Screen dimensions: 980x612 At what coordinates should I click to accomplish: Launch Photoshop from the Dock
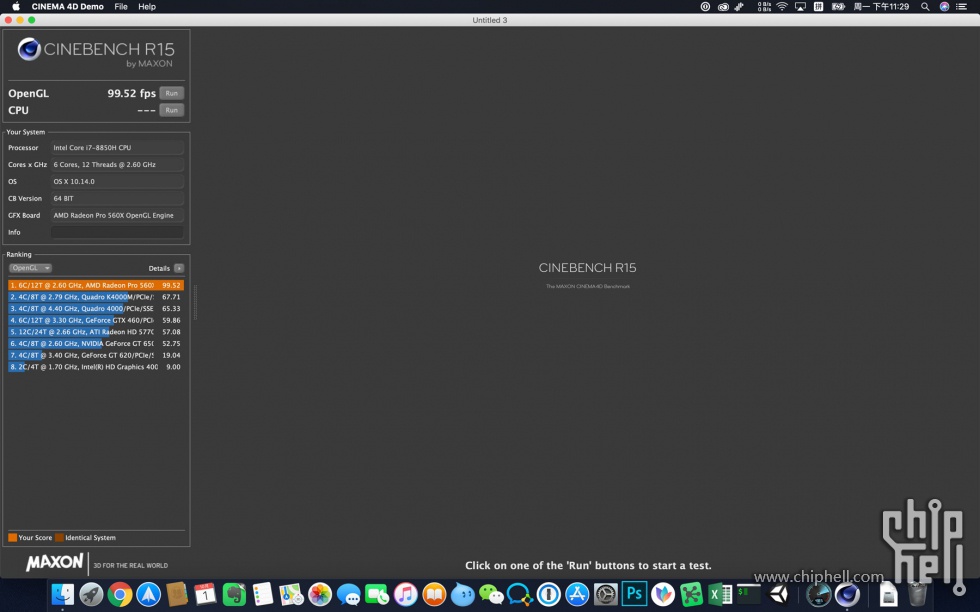634,594
